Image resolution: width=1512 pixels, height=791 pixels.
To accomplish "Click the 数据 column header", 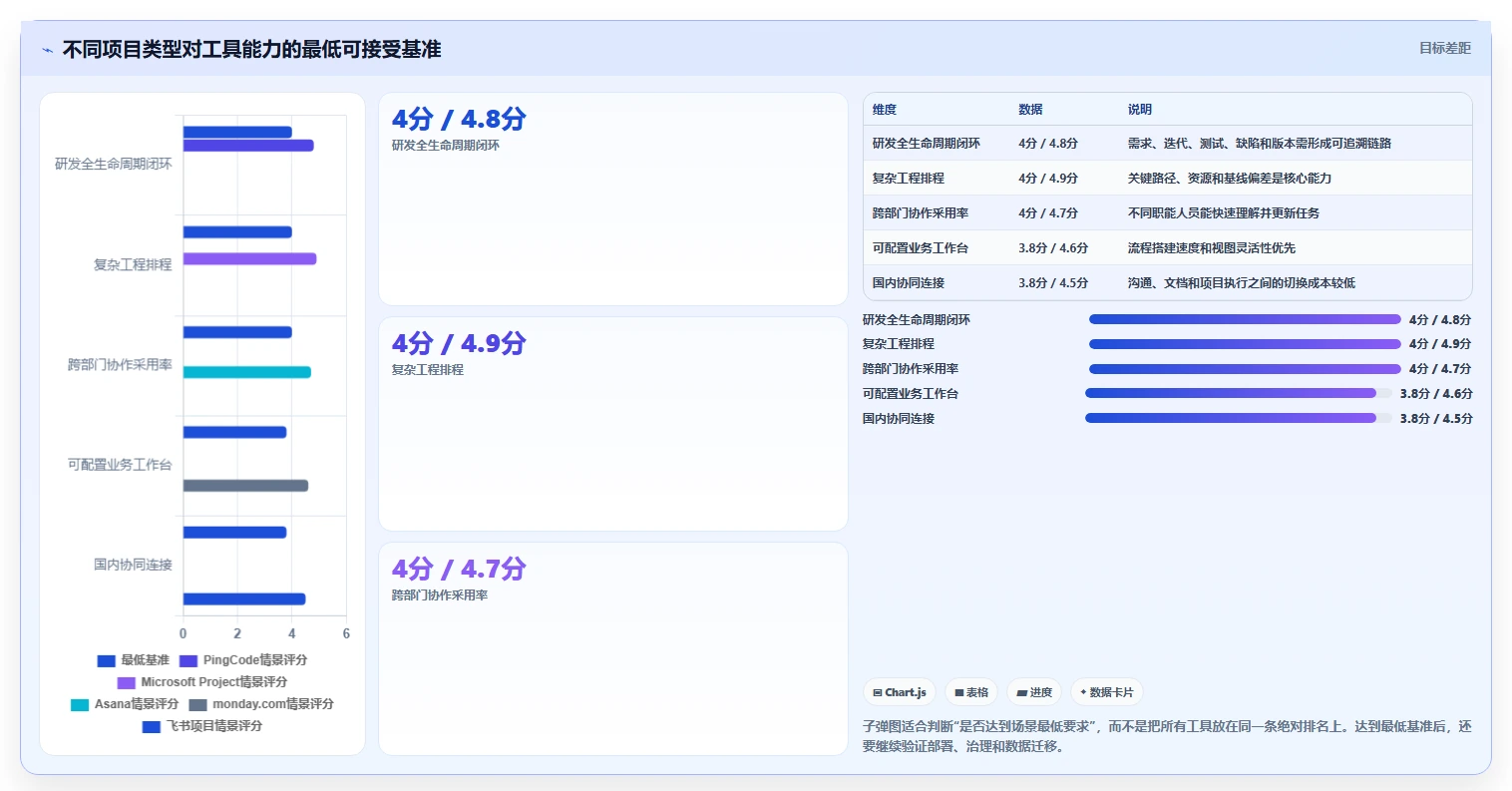I will pyautogui.click(x=1030, y=110).
